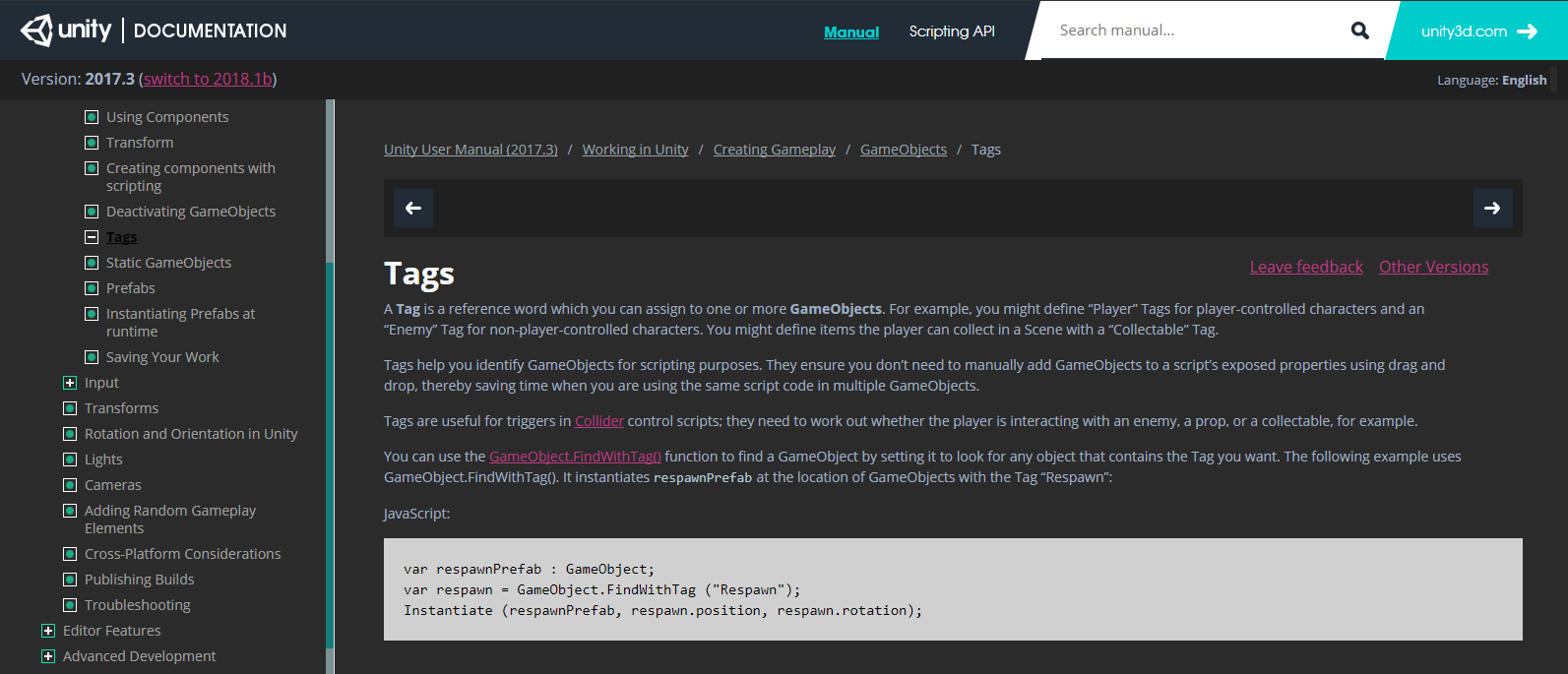1568x674 pixels.
Task: Click the bullet icon beside Cameras
Action: click(x=70, y=485)
